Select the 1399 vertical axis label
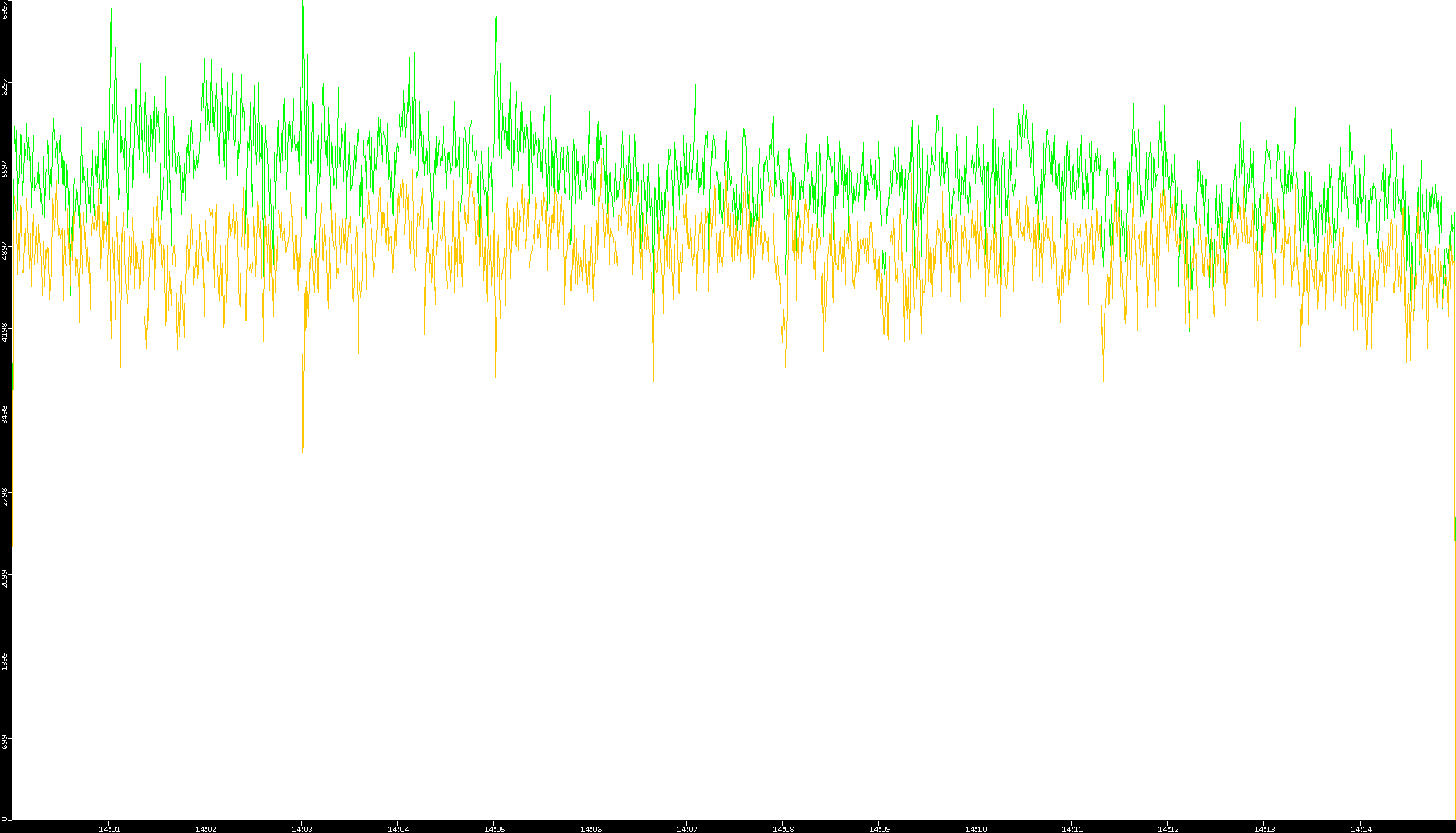 pyautogui.click(x=5, y=661)
